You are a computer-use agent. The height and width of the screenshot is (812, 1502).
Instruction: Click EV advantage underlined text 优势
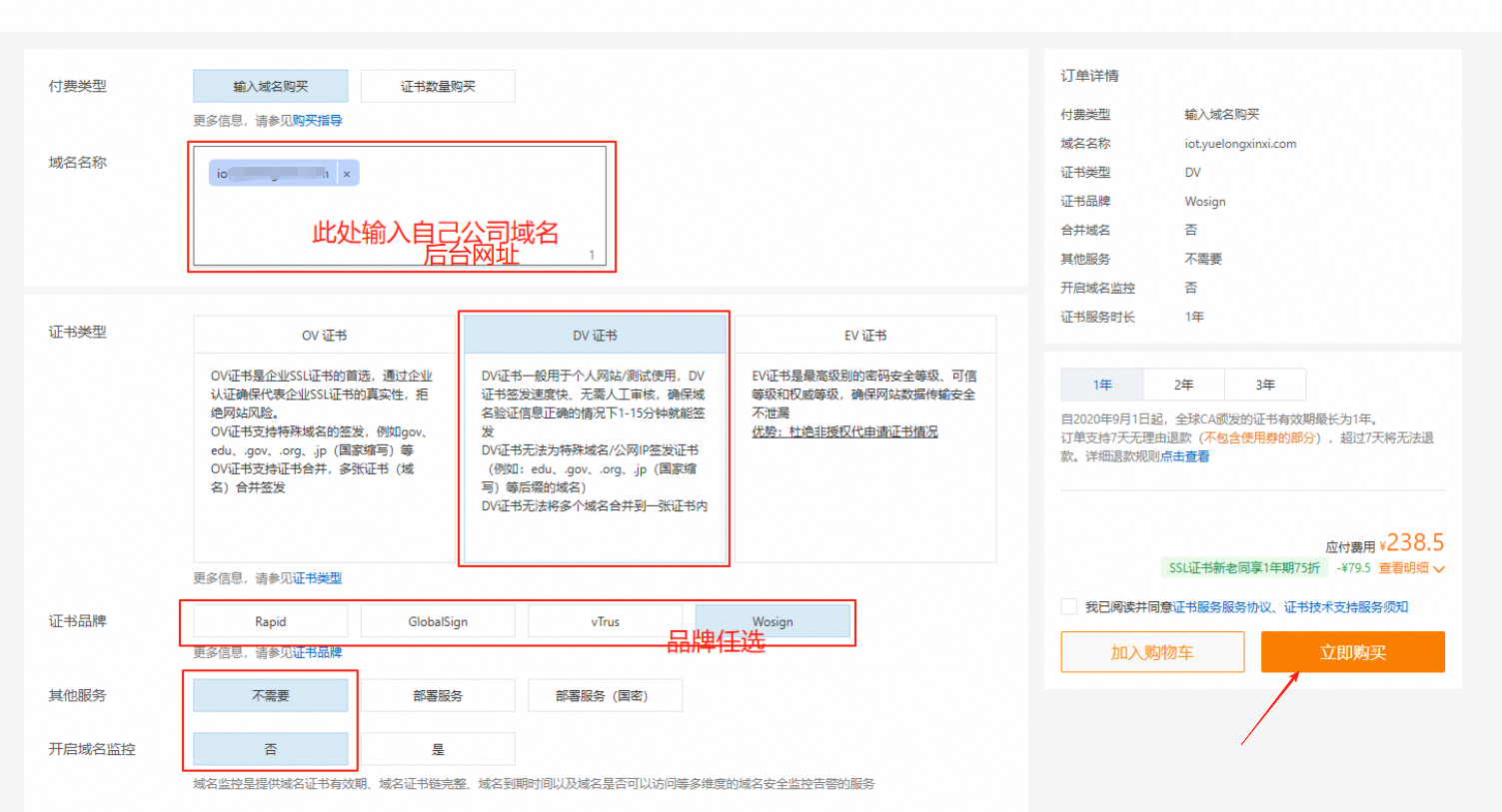click(844, 432)
